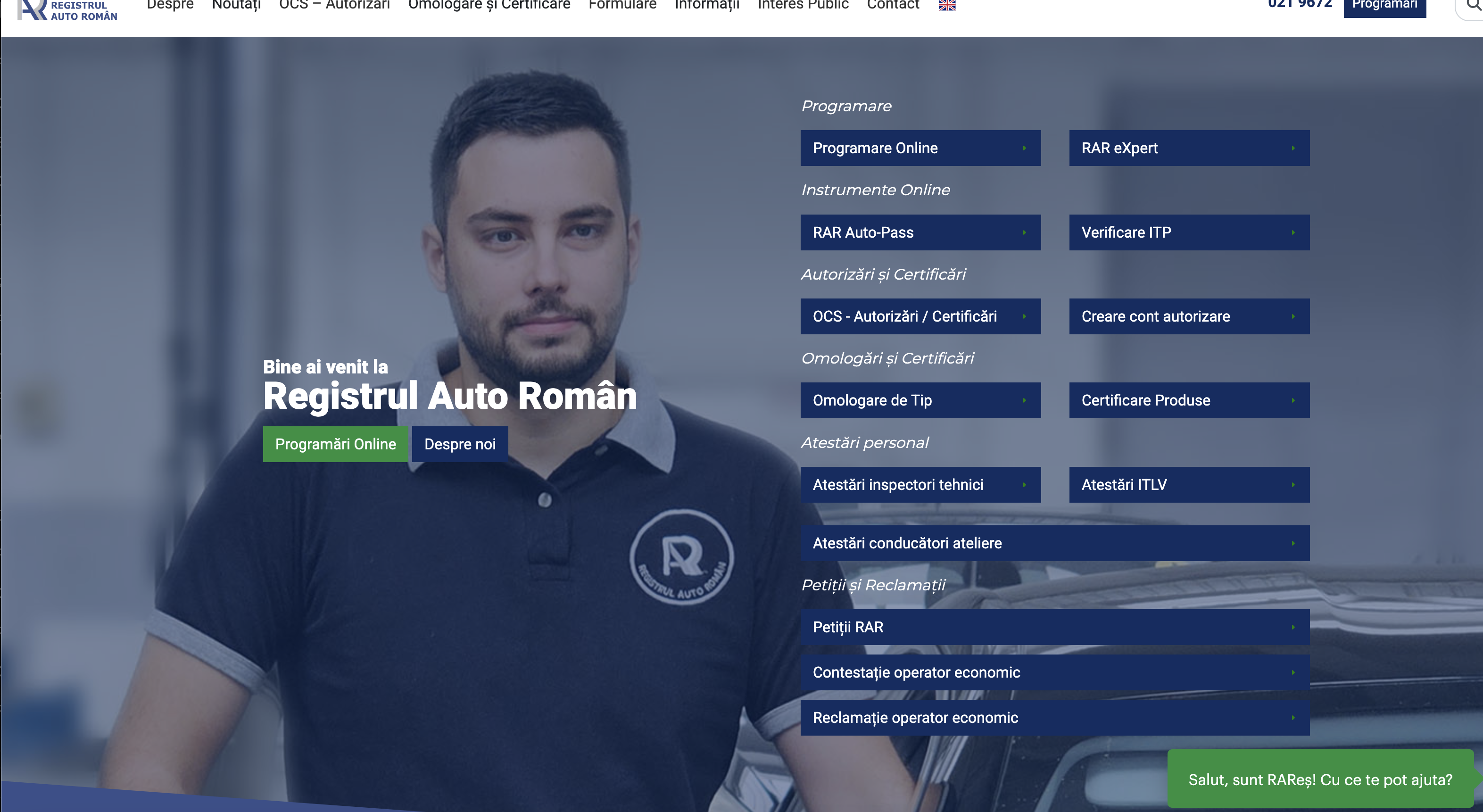This screenshot has width=1483, height=812.
Task: Expand Omologare și Certificare menu
Action: coord(489,5)
